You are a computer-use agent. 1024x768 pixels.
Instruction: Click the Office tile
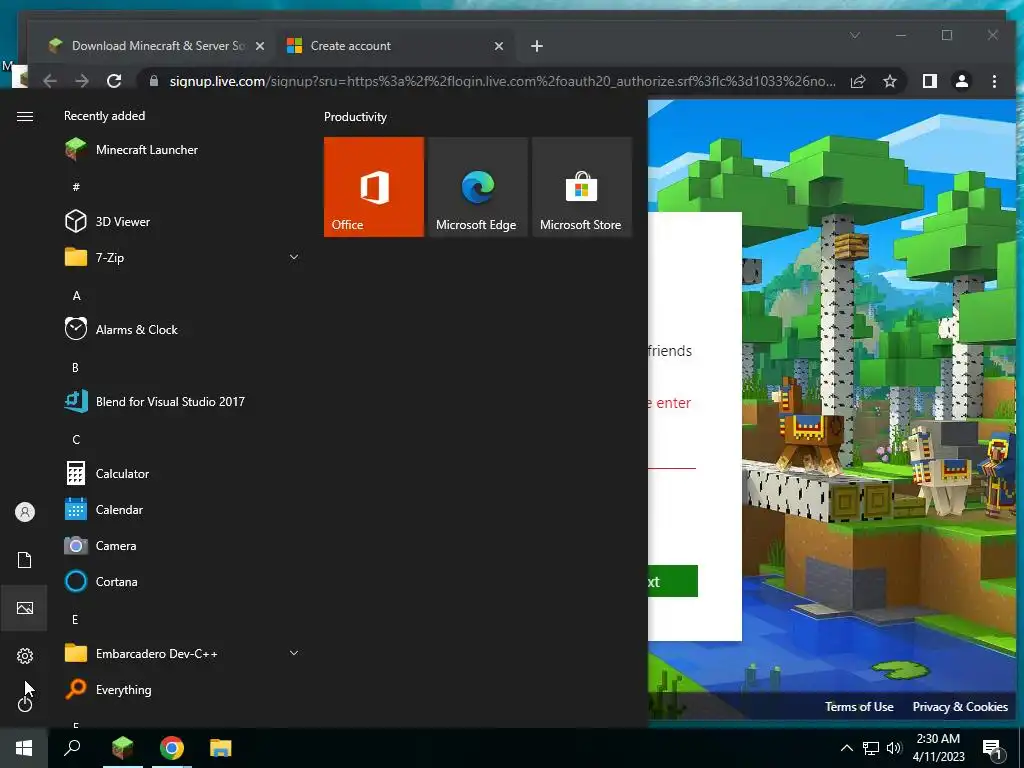(374, 187)
